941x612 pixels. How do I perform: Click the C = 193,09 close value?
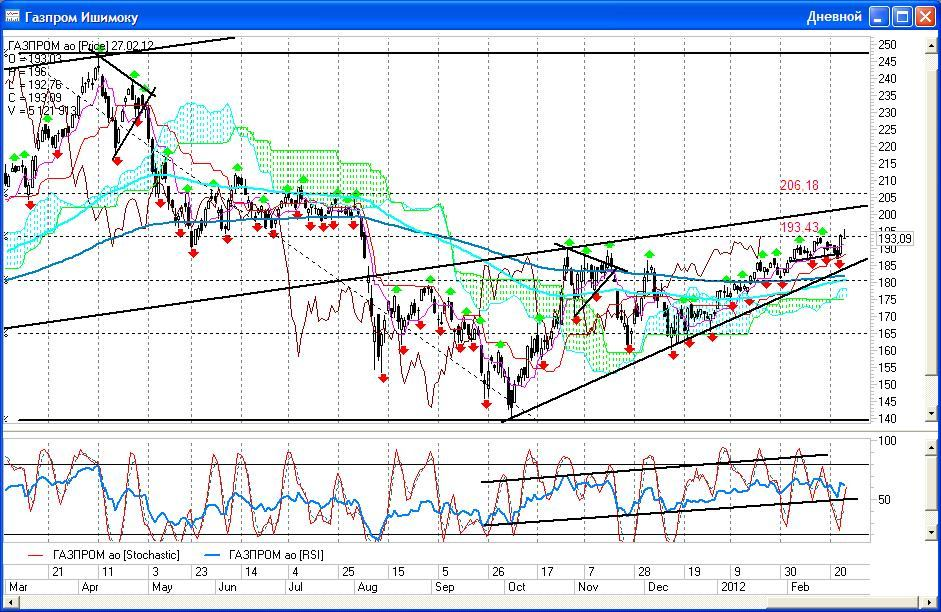35,98
